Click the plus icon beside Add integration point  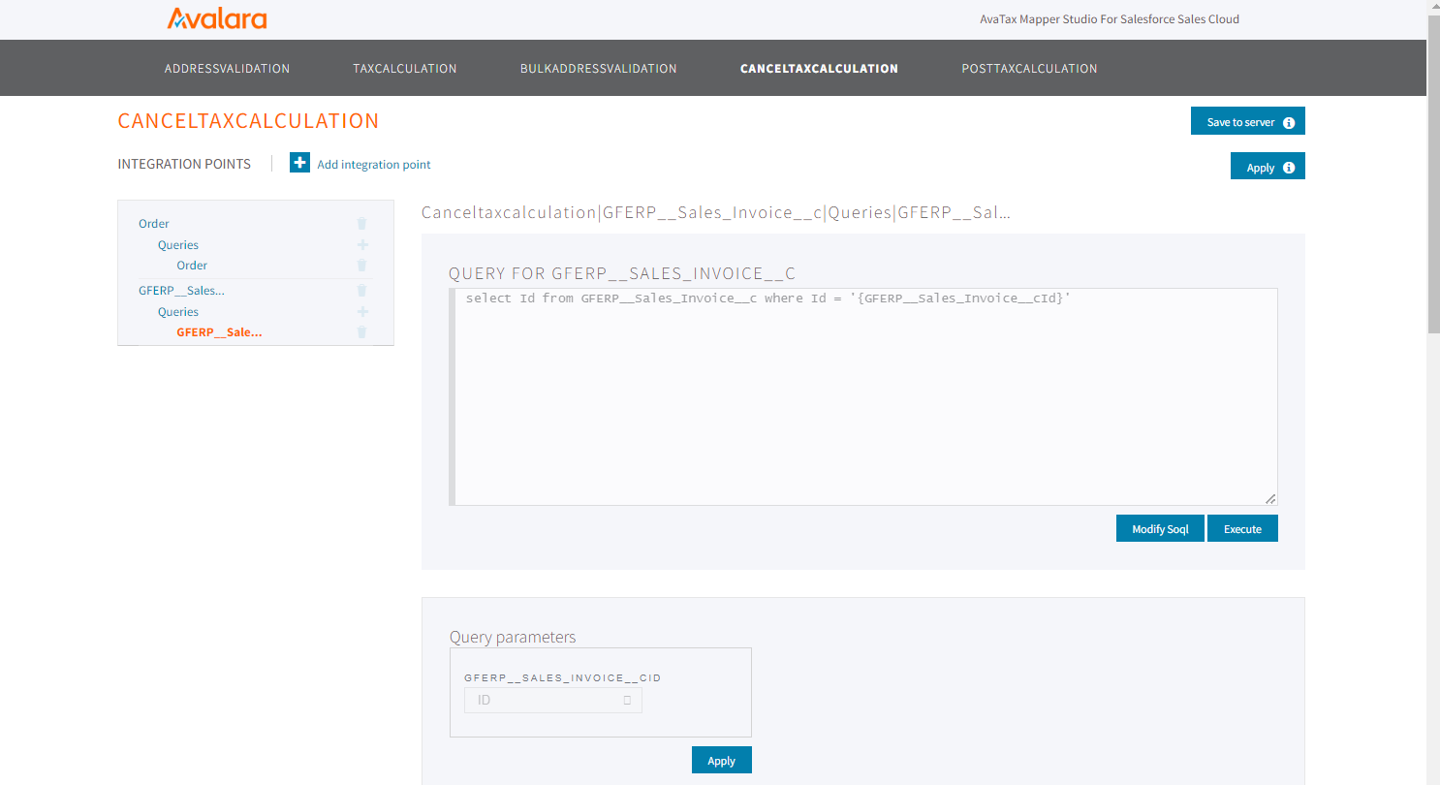pos(300,162)
